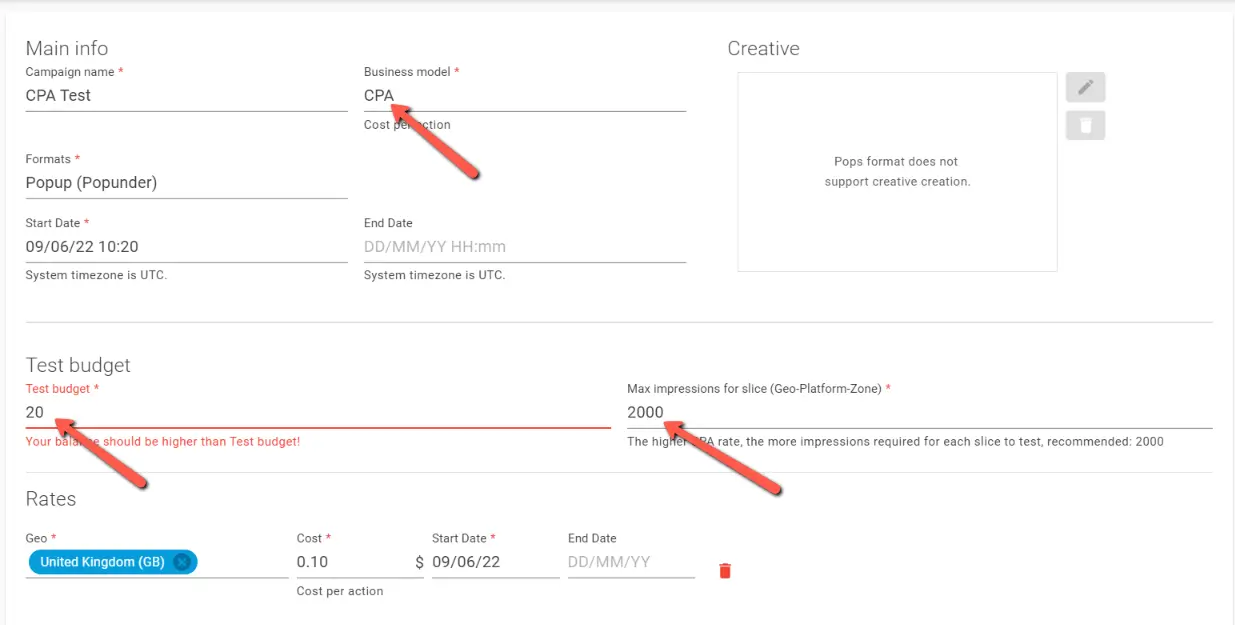Viewport: 1235px width, 625px height.
Task: Edit the Test budget value
Action: click(317, 412)
